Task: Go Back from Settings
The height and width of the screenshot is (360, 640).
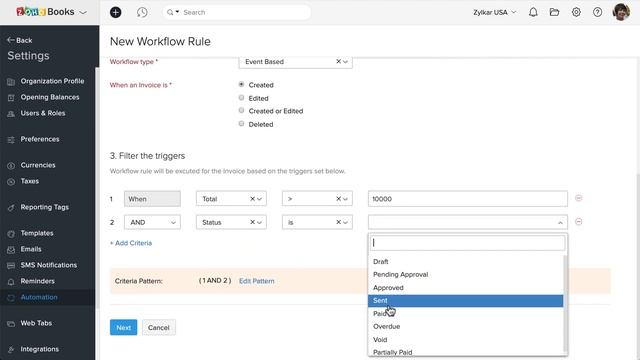Action: coord(20,40)
